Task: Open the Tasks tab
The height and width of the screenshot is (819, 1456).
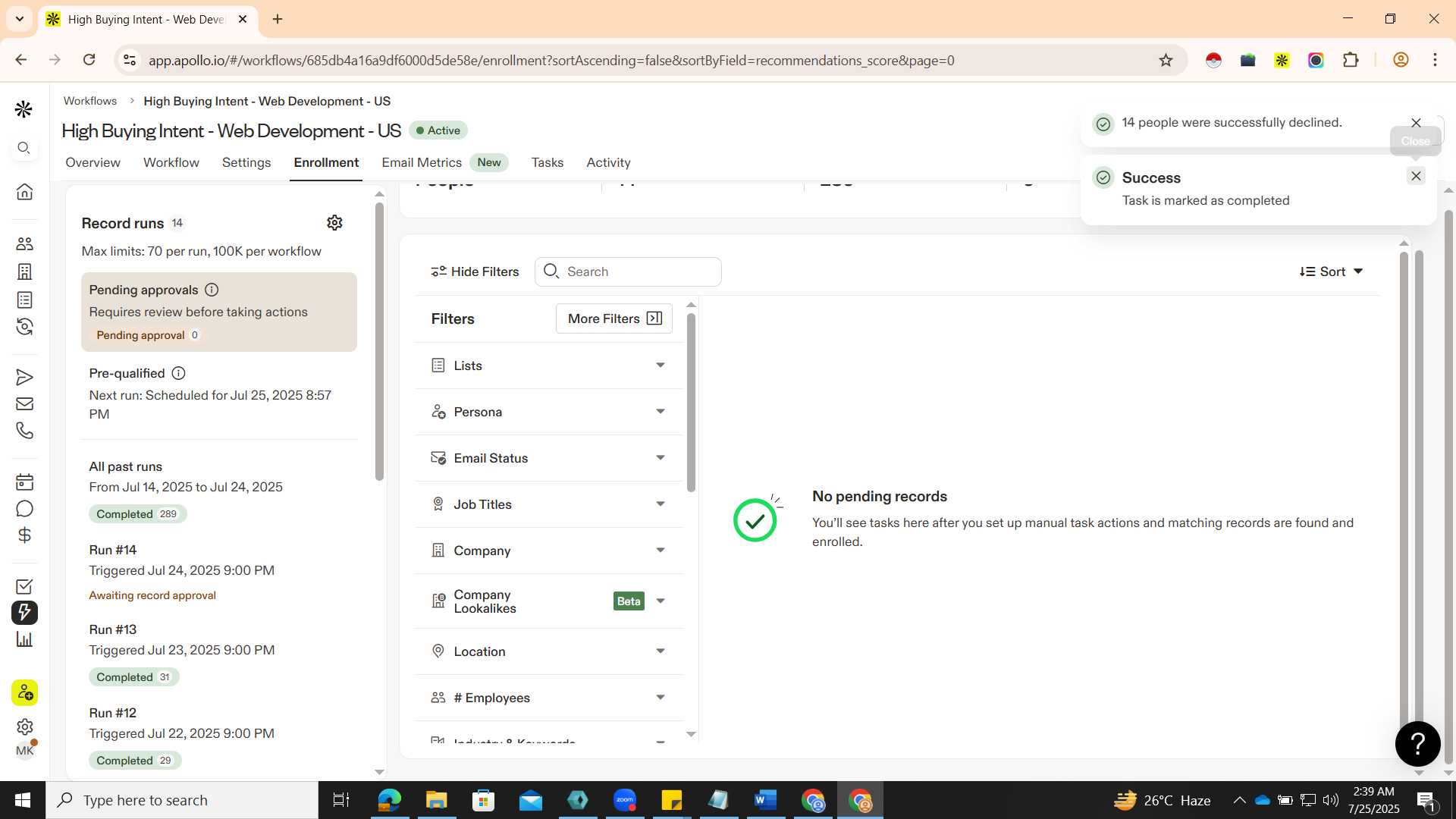Action: pyautogui.click(x=547, y=162)
